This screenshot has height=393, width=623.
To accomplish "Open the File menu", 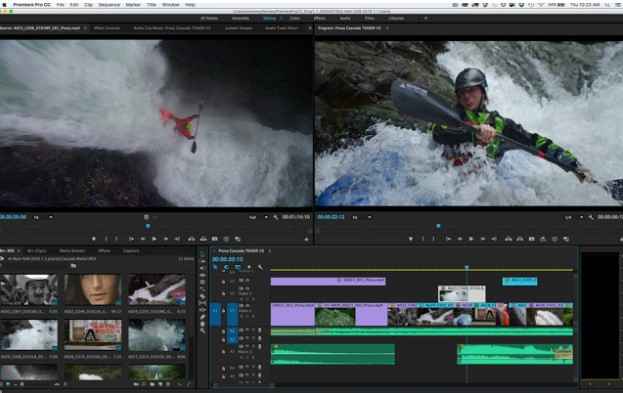I will (60, 4).
